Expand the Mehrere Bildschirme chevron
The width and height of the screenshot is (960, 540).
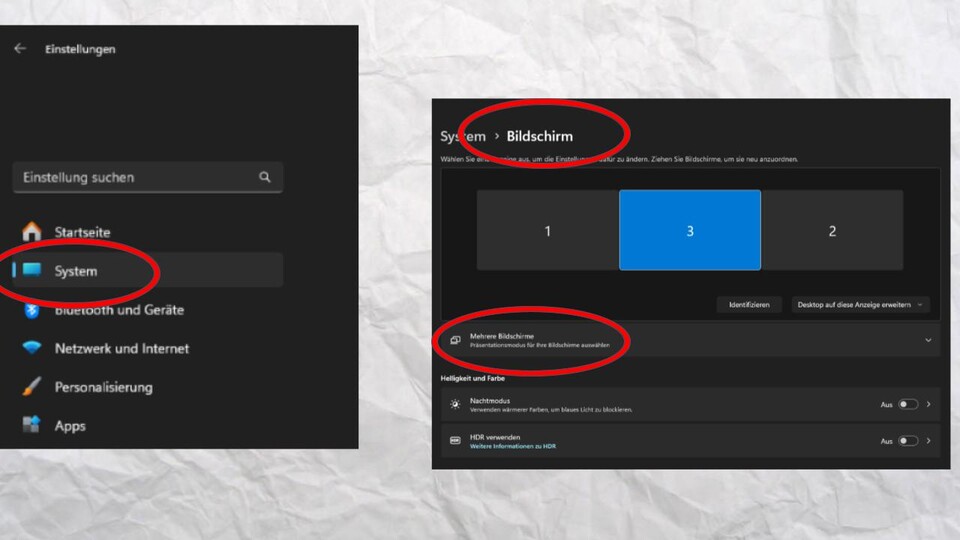coord(928,340)
